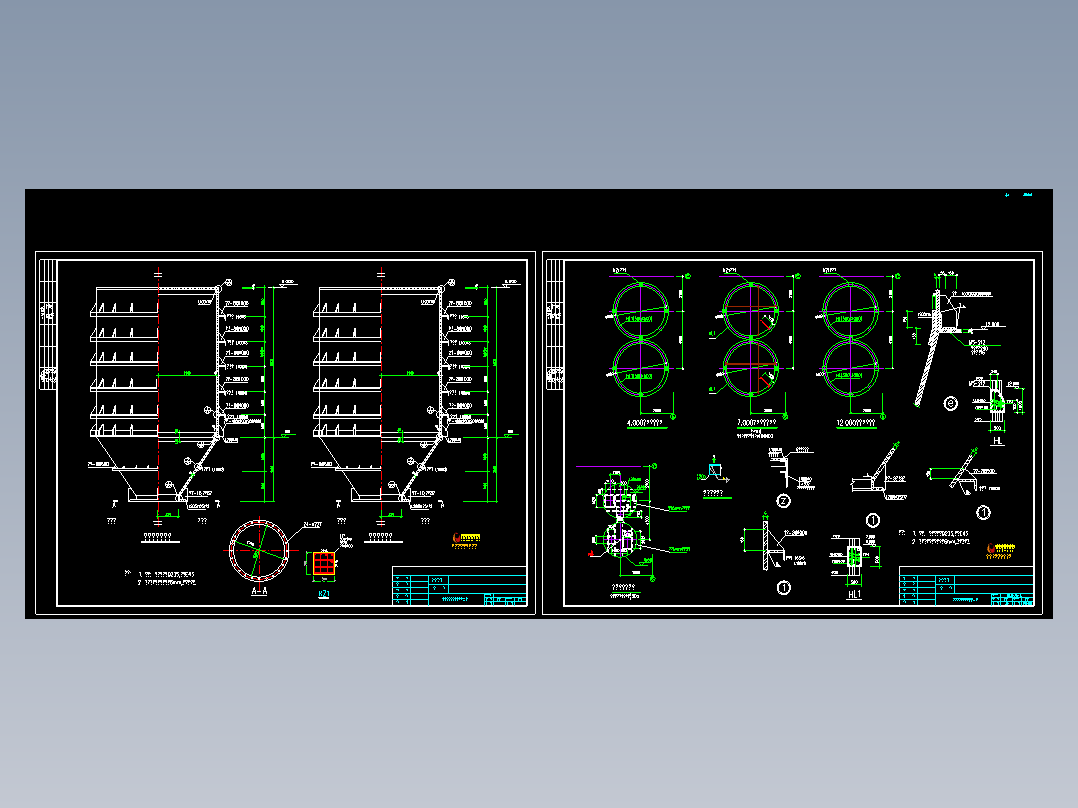The width and height of the screenshot is (1078, 808).
Task: Click the HL detail label
Action: point(998,441)
